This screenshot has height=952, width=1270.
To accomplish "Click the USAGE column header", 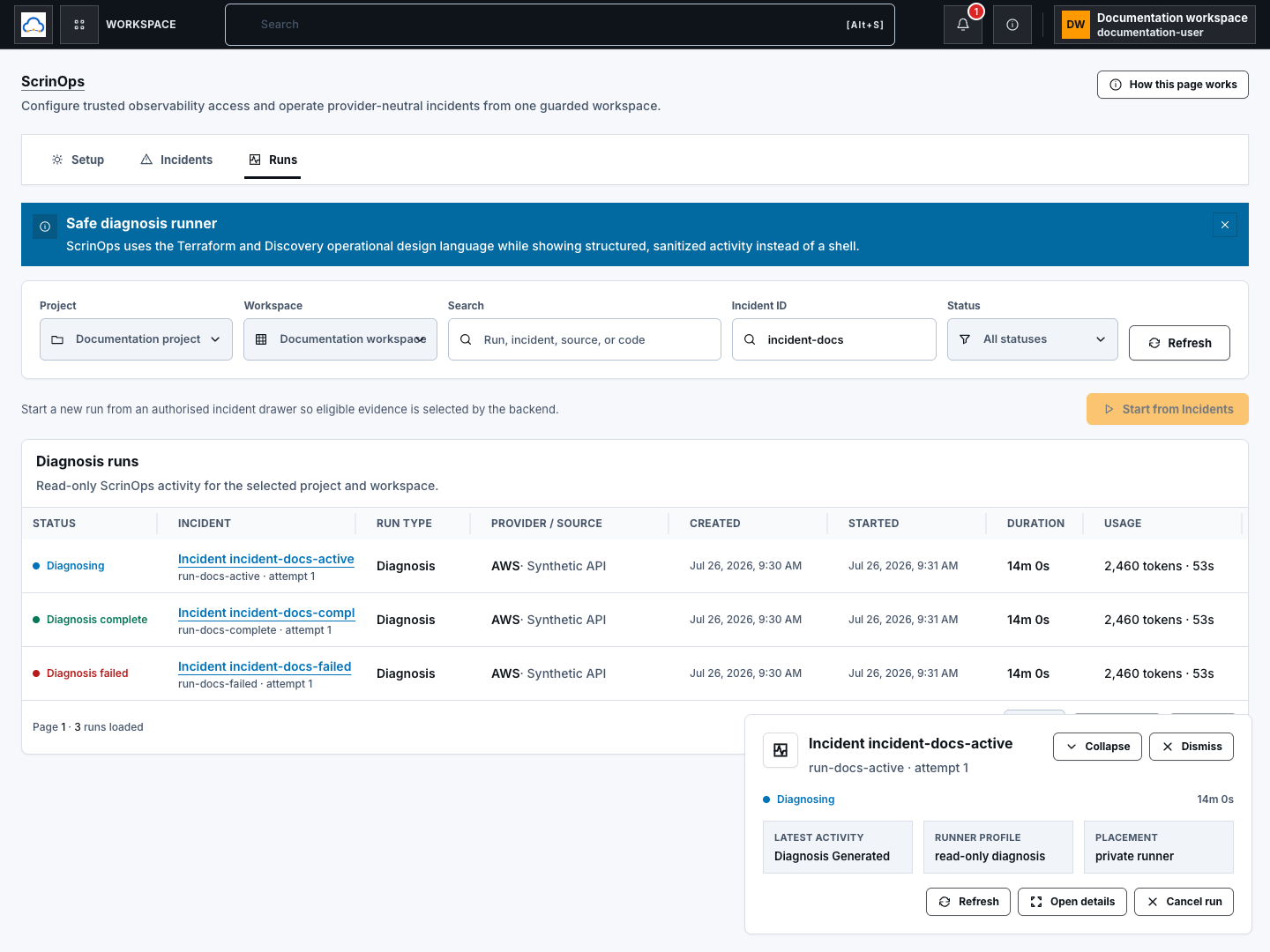I will tap(1123, 524).
